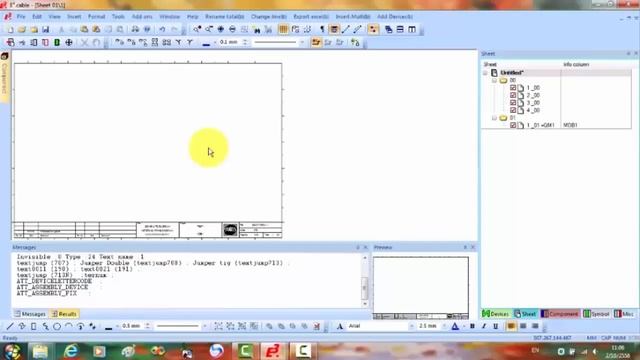Select the Circle drawing tool
Image resolution: width=640 pixels, height=360 pixels.
57,326
